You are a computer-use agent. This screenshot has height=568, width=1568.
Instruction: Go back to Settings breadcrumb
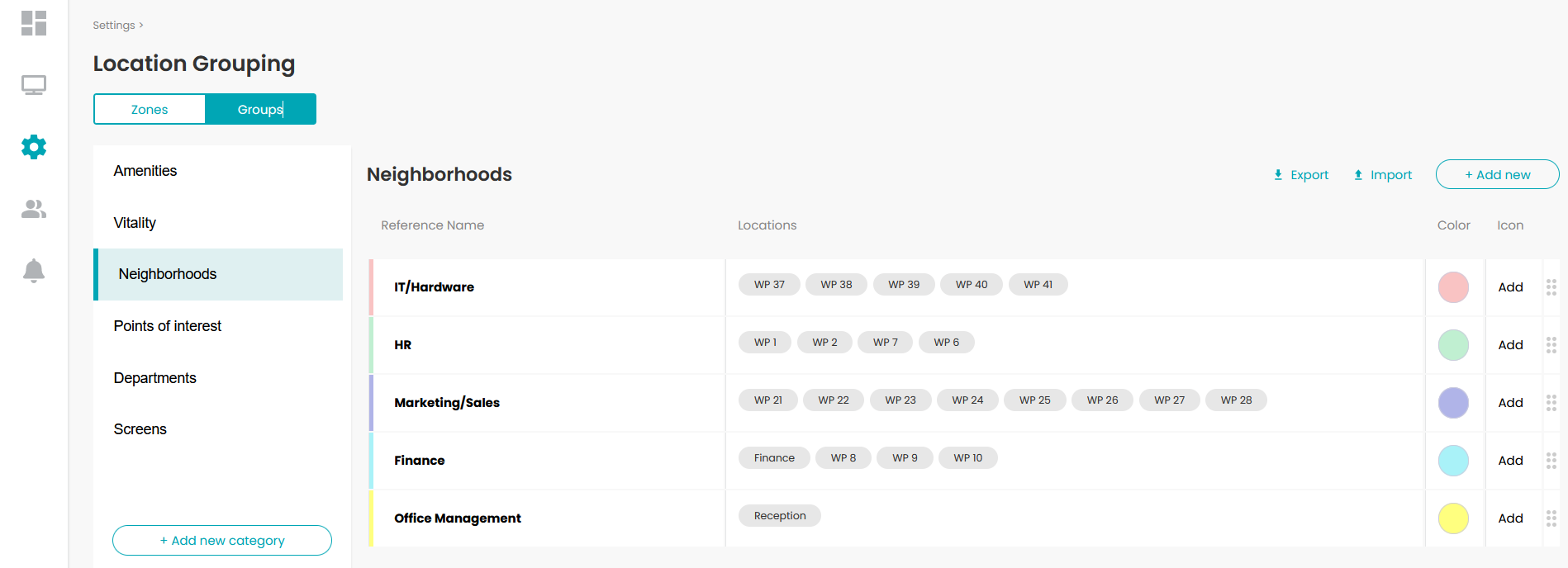pyautogui.click(x=114, y=26)
